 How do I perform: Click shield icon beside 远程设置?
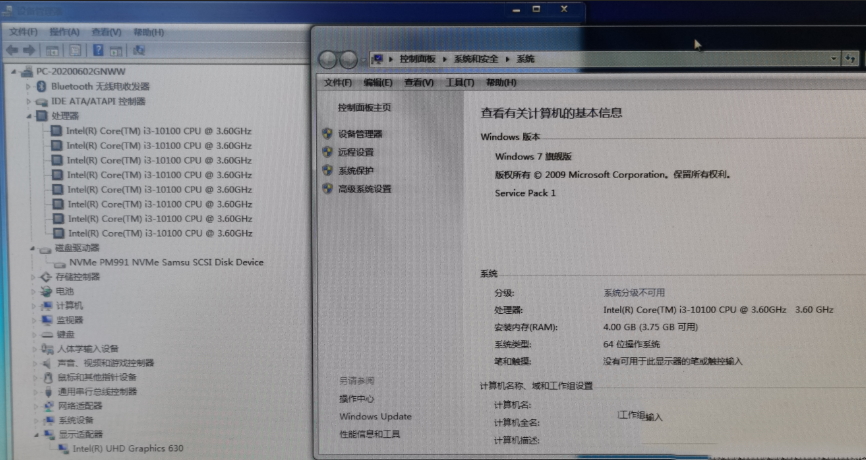tap(328, 152)
